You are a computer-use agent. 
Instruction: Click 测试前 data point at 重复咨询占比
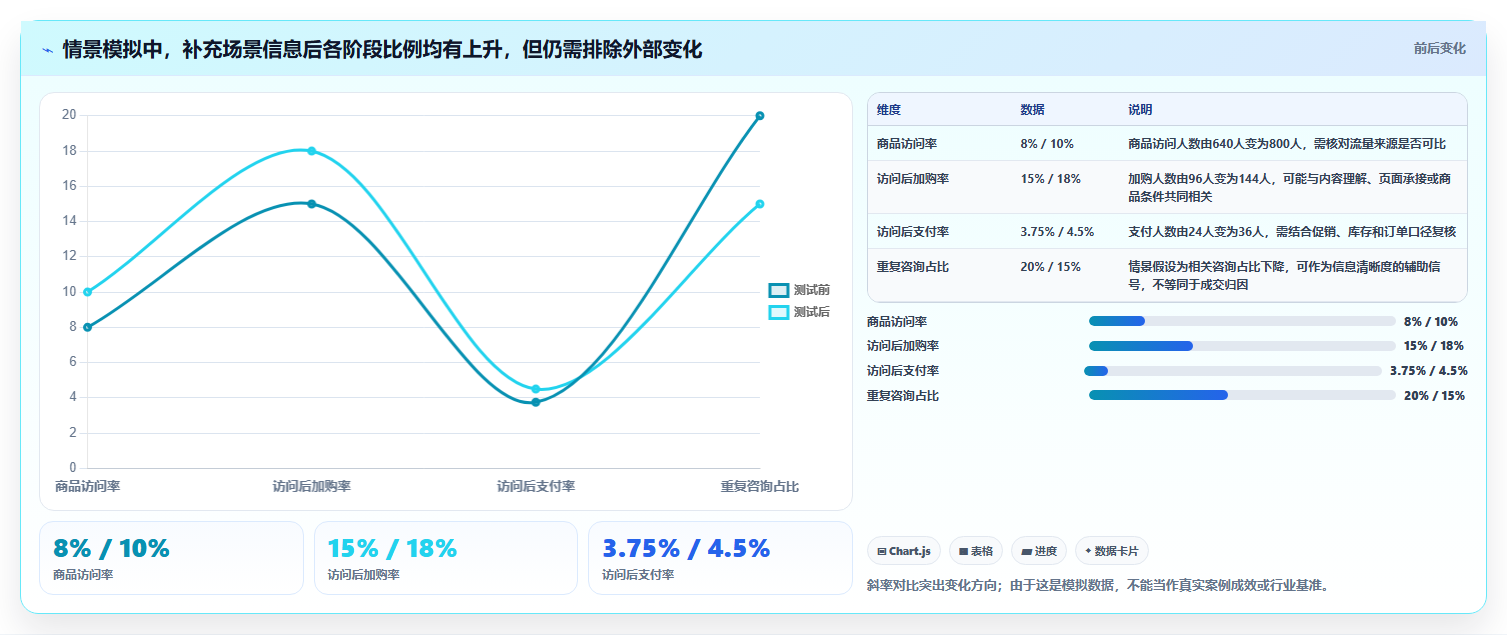pyautogui.click(x=760, y=116)
